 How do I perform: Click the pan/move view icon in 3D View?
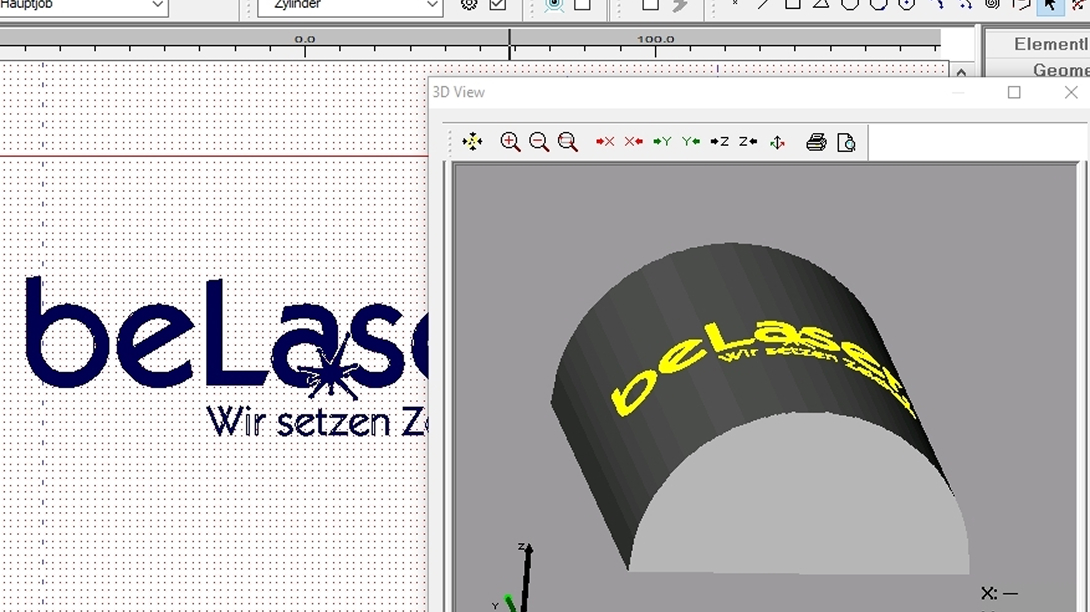click(x=472, y=142)
